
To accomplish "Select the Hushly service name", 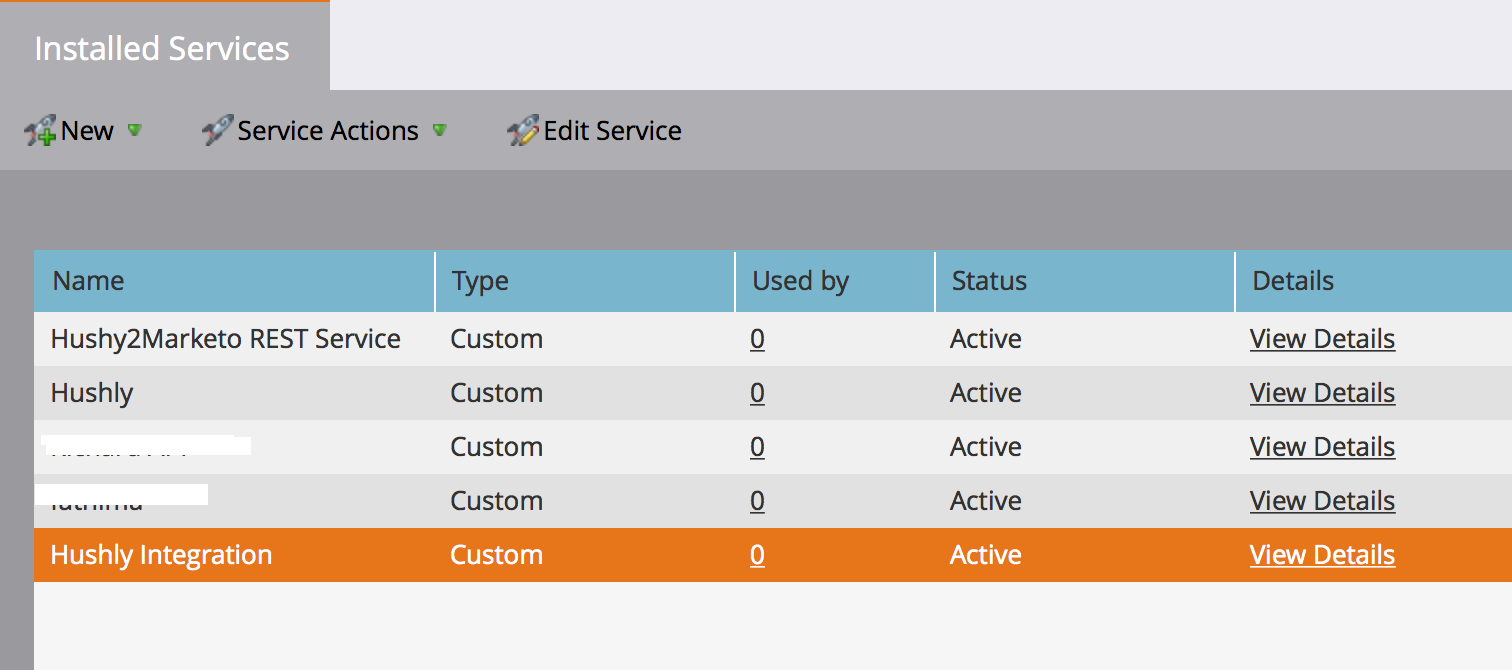I will [x=92, y=393].
